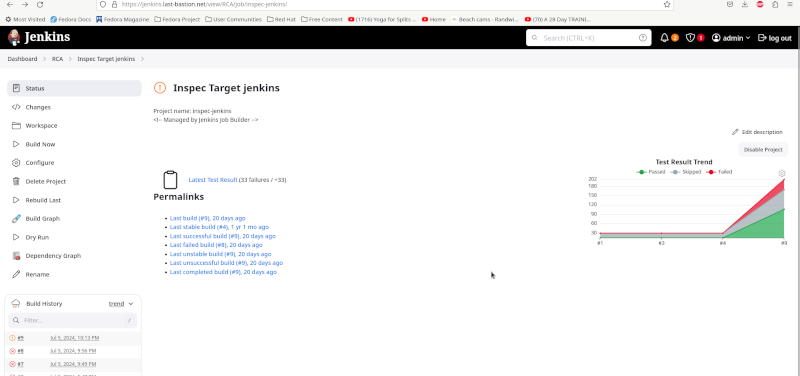Viewport: 800px width, 376px height.
Task: Open build #9 in Build History
Action: coord(20,338)
